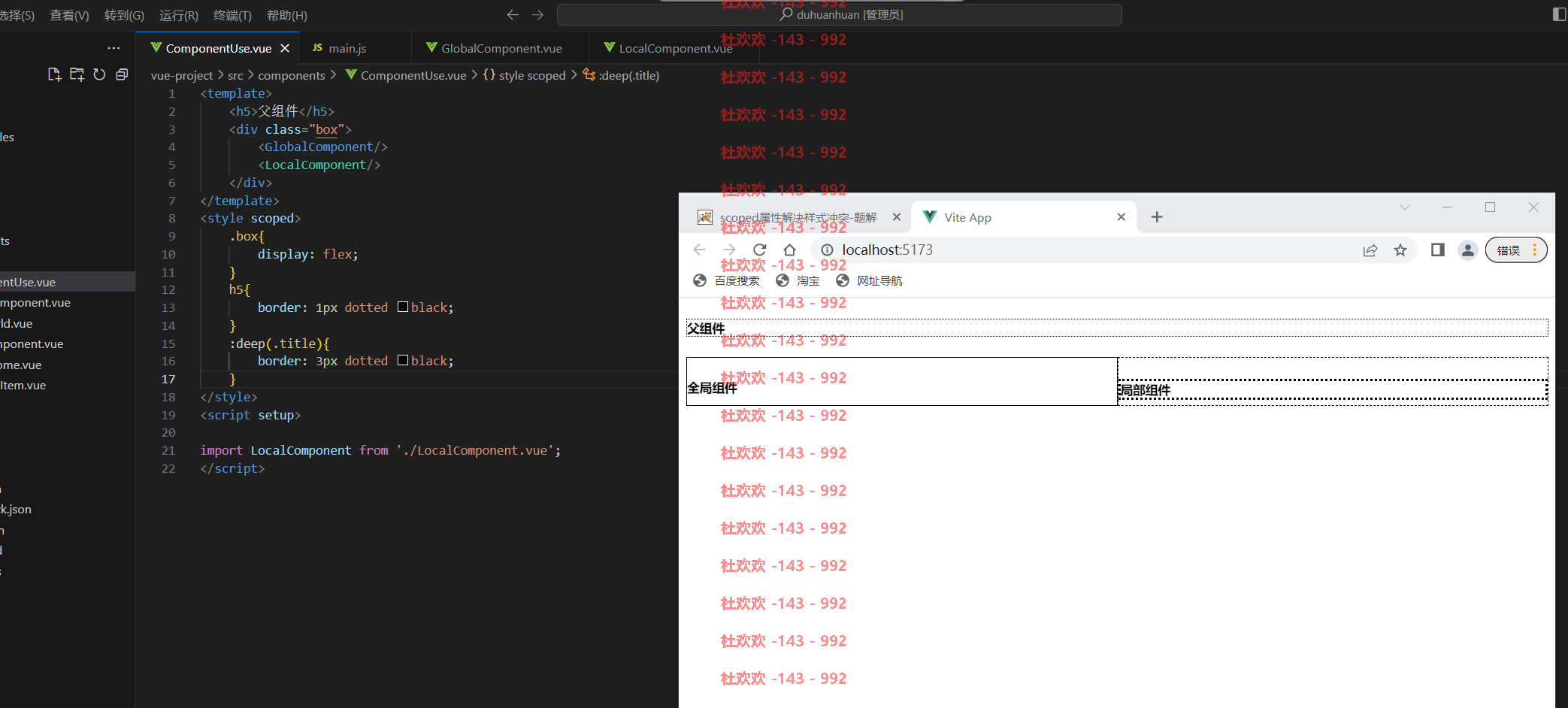This screenshot has width=1568, height=708.
Task: Open the 网址导航 bookmark
Action: (x=869, y=280)
